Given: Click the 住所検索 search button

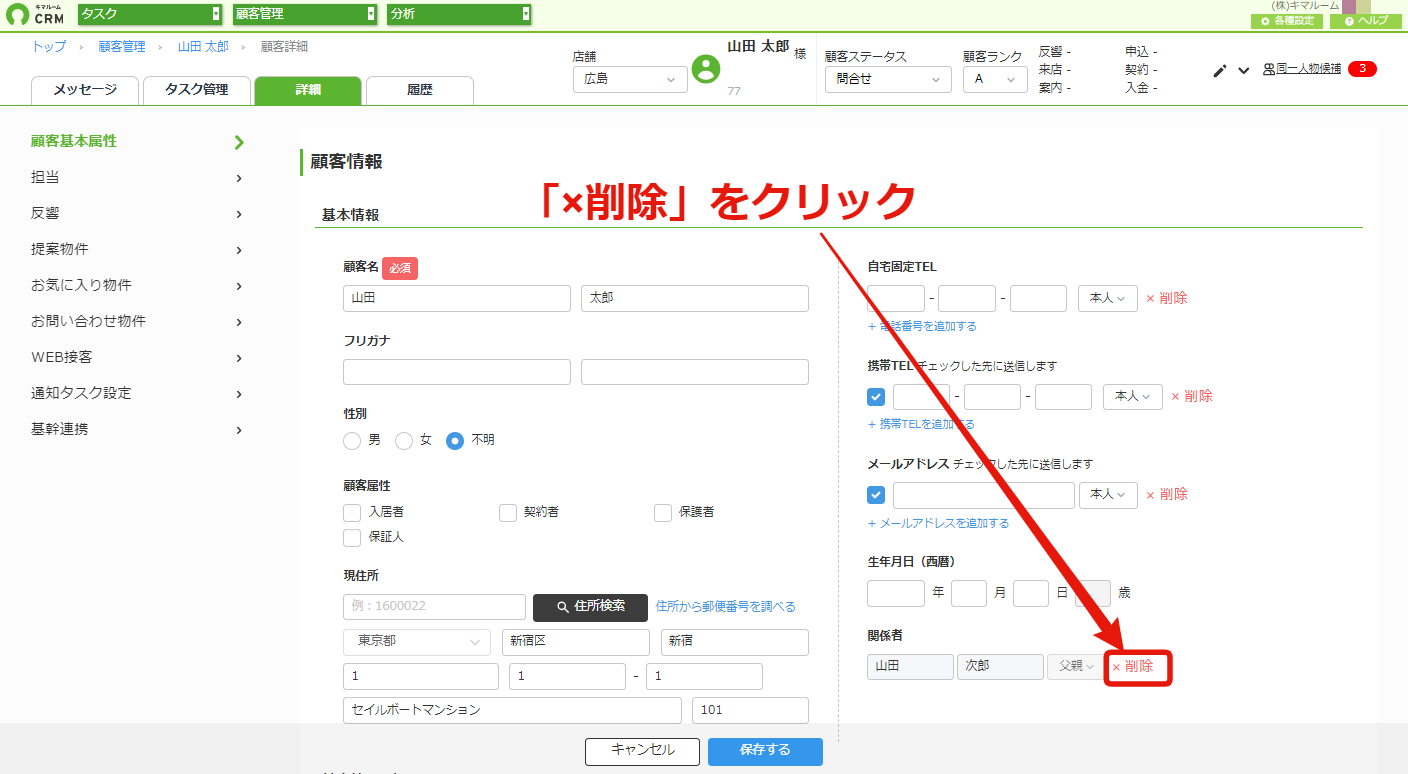Looking at the screenshot, I should coord(590,607).
